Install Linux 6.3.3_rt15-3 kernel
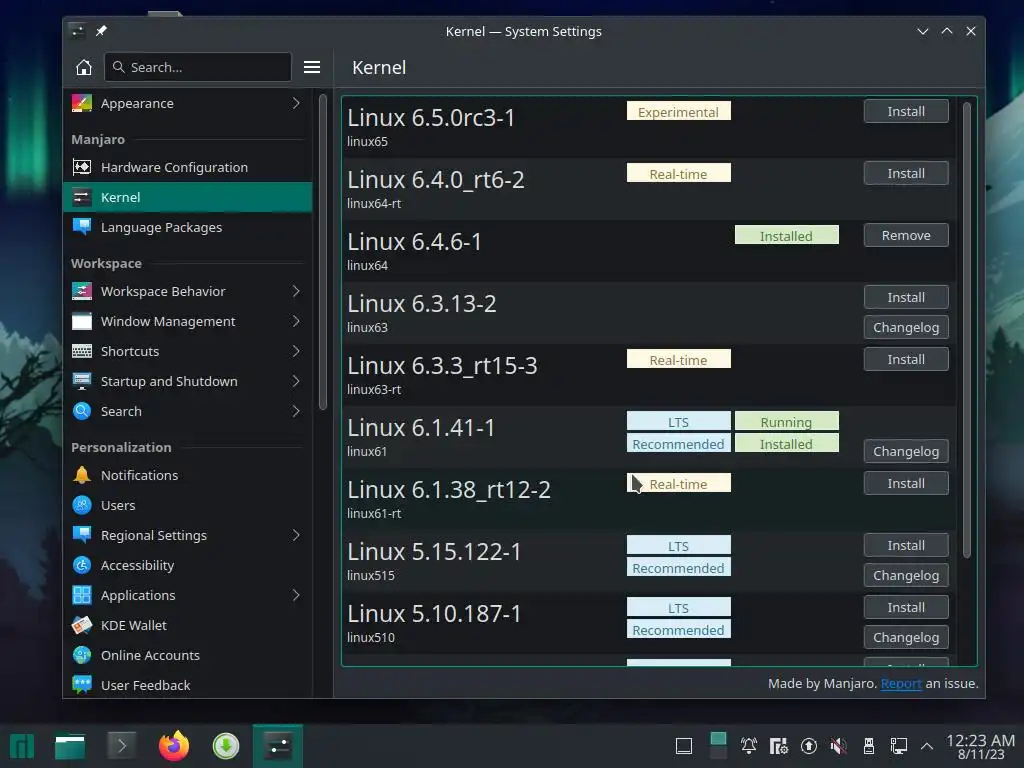Viewport: 1024px width, 768px height. click(x=906, y=360)
